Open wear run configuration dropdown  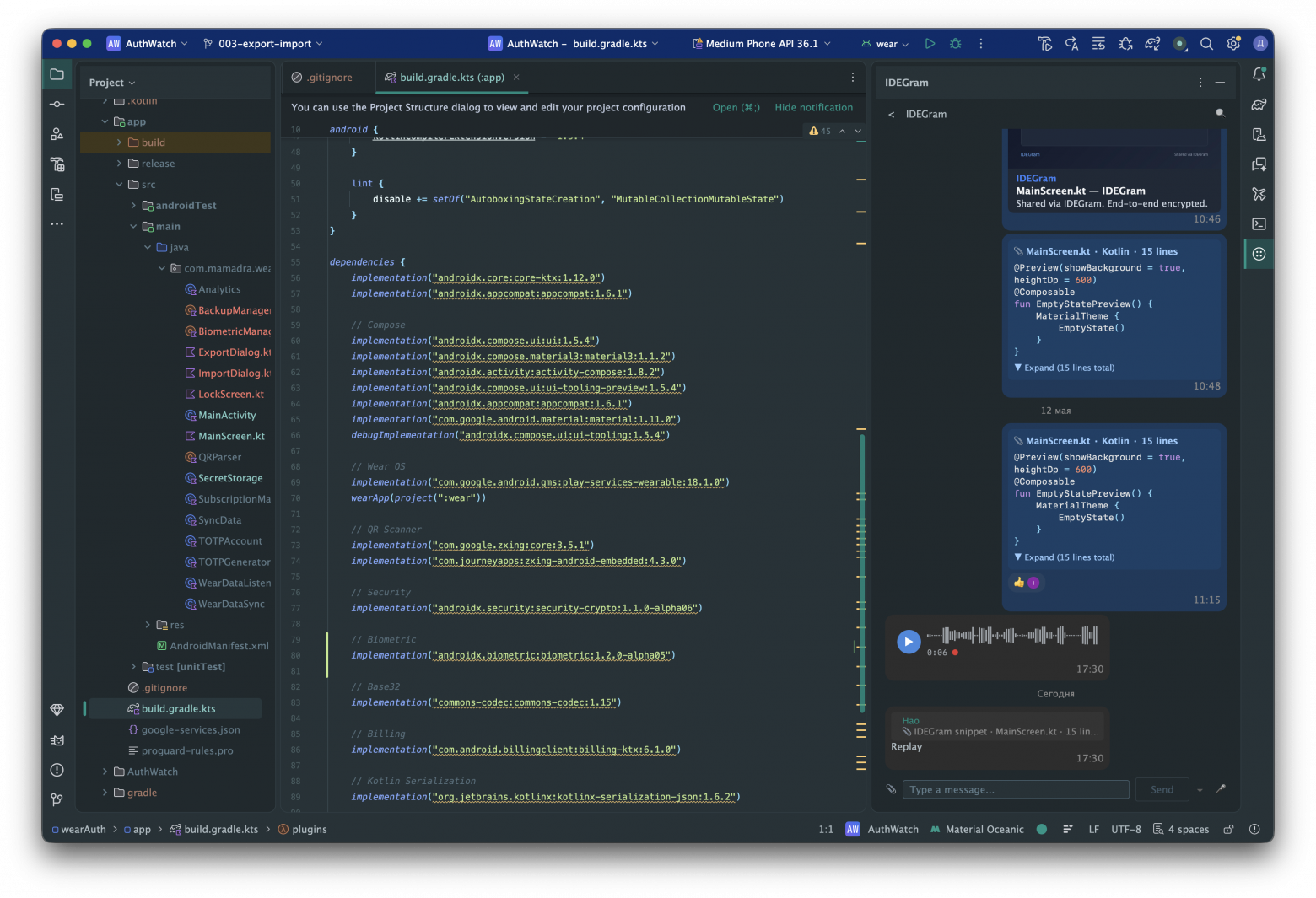pos(885,44)
